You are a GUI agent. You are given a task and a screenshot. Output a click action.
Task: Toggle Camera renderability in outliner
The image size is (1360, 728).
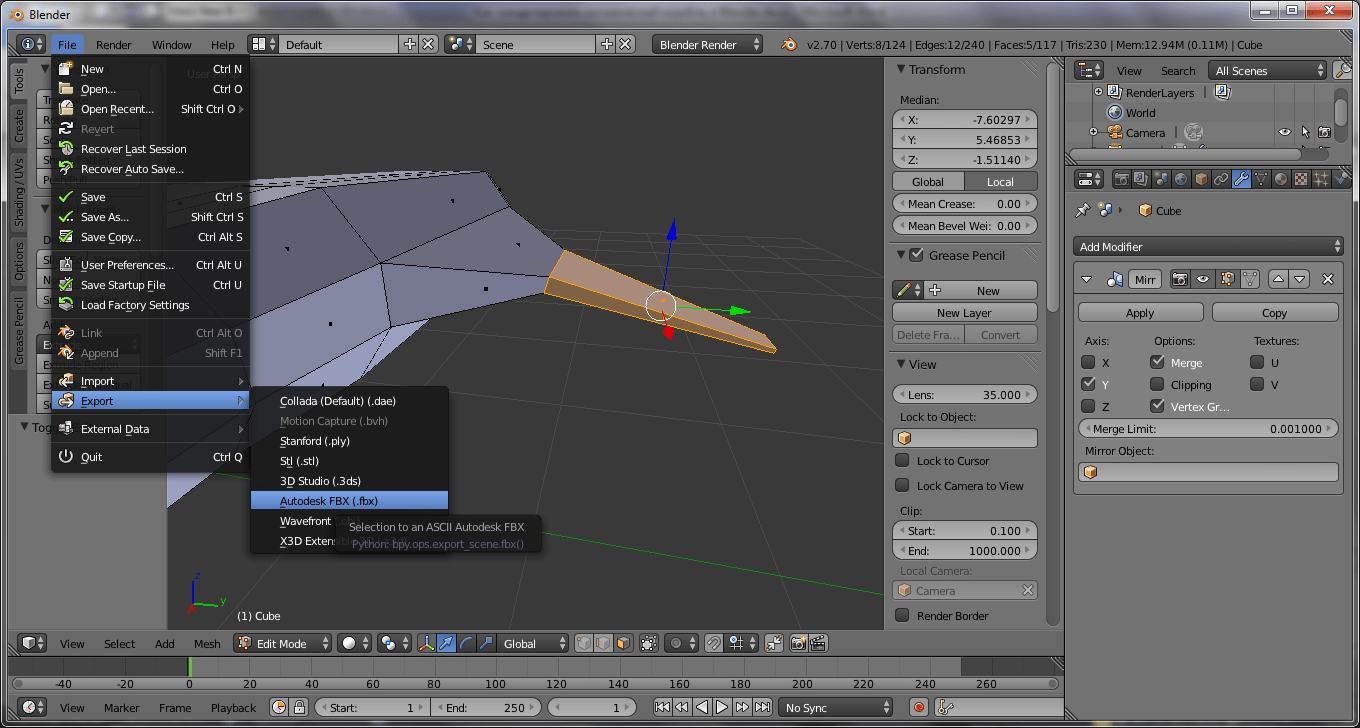coord(1324,132)
